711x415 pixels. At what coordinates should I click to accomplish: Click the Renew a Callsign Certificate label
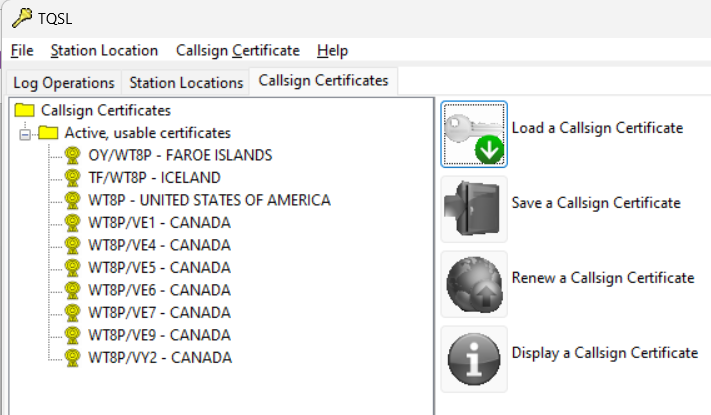603,278
